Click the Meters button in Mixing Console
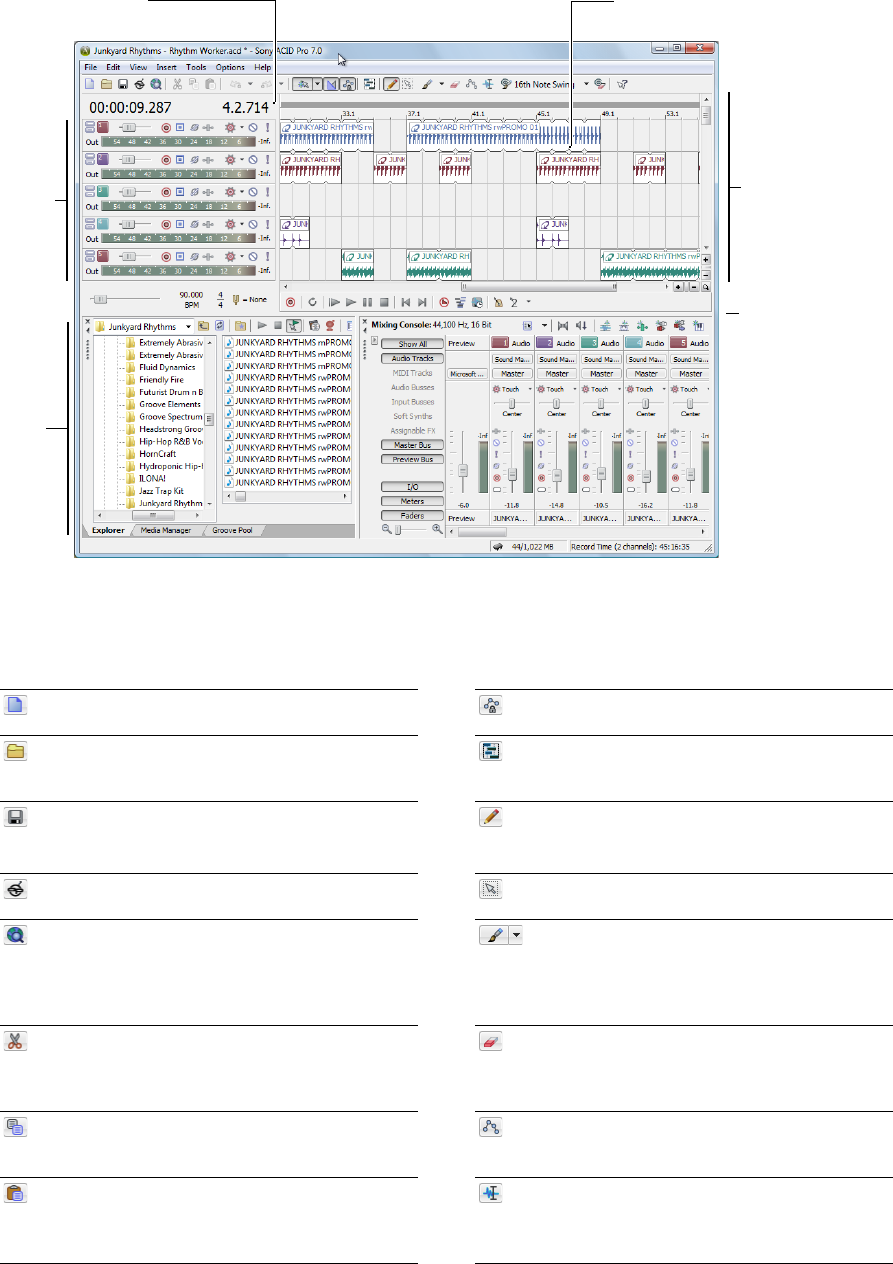The image size is (893, 1264). click(x=412, y=501)
